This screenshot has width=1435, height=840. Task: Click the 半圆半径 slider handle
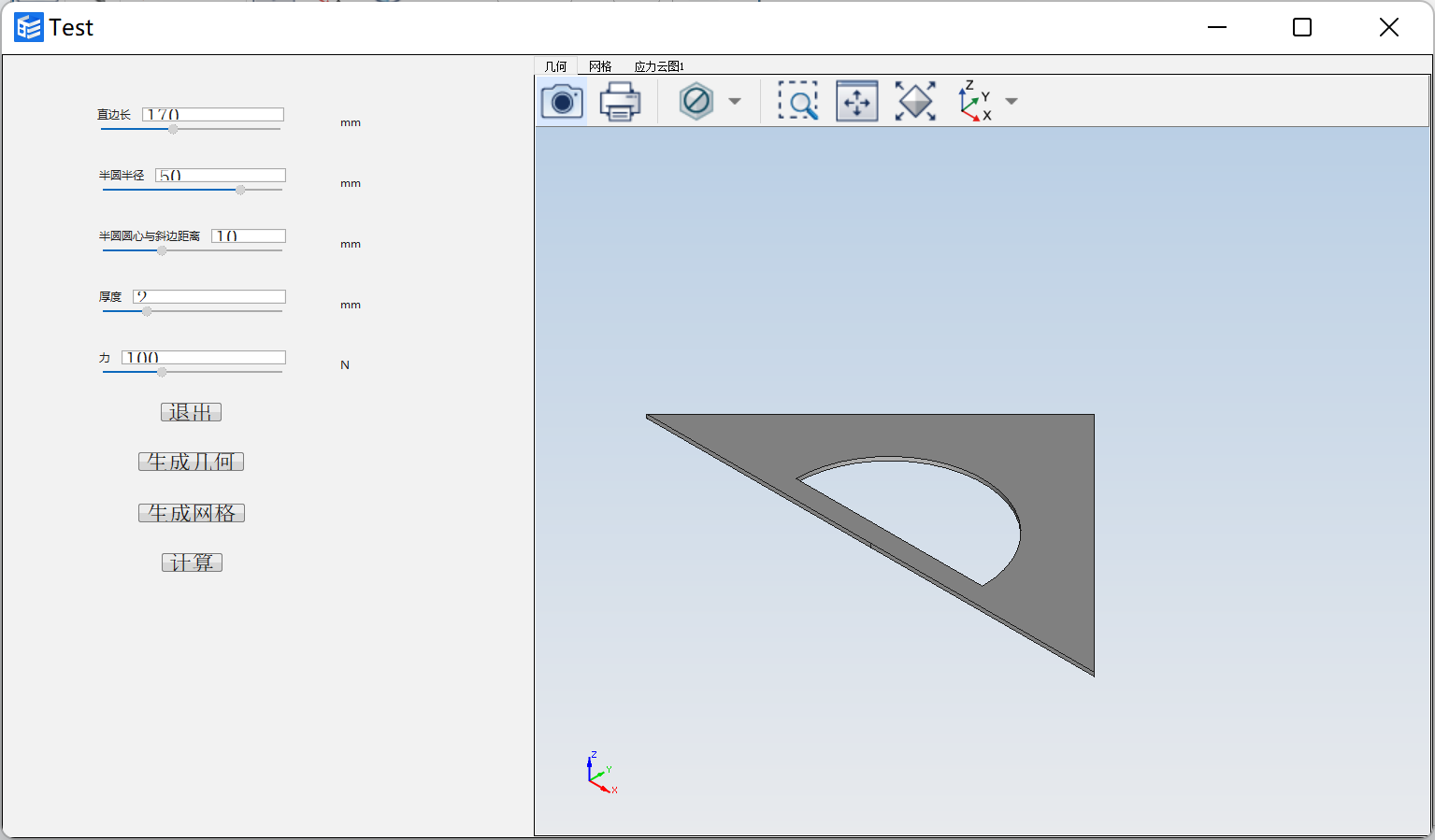[240, 190]
